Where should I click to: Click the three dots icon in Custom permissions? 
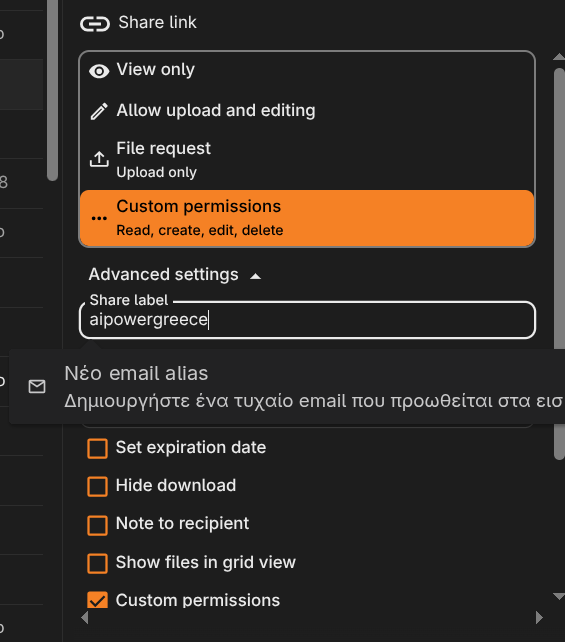99,218
